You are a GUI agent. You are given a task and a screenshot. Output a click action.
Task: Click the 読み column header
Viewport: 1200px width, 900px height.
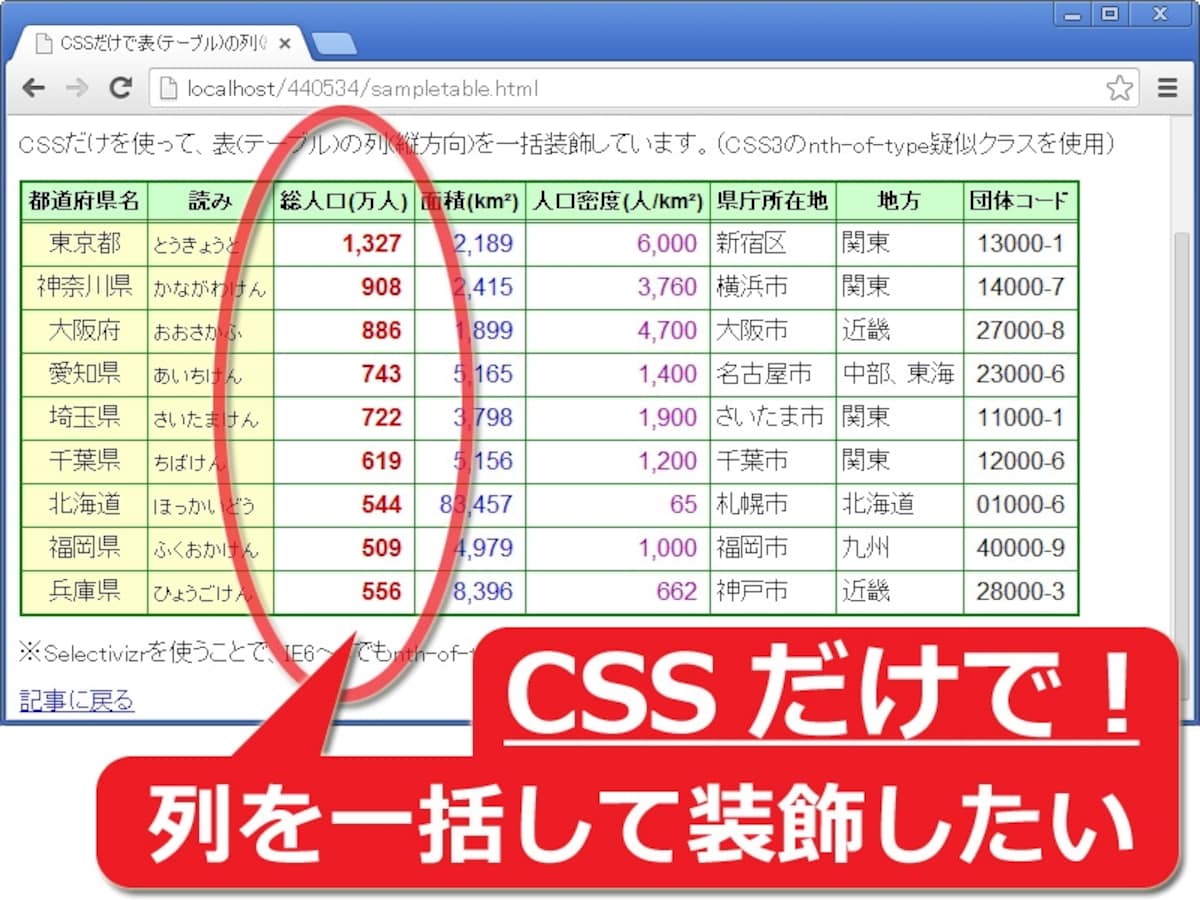tap(210, 201)
